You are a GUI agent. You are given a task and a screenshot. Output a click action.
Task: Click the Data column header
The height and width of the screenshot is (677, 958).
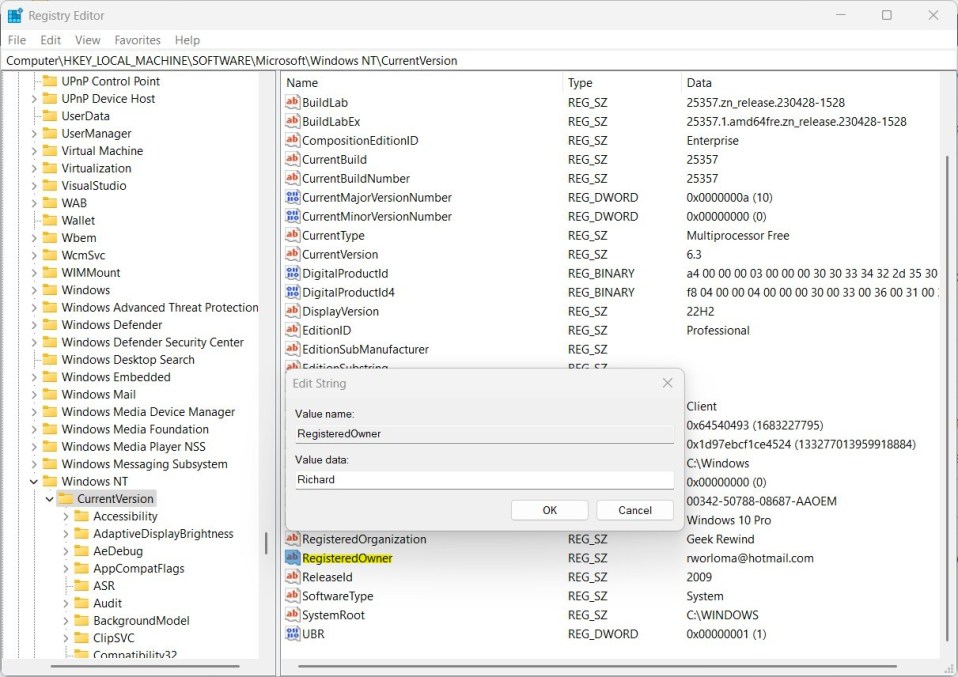point(699,83)
